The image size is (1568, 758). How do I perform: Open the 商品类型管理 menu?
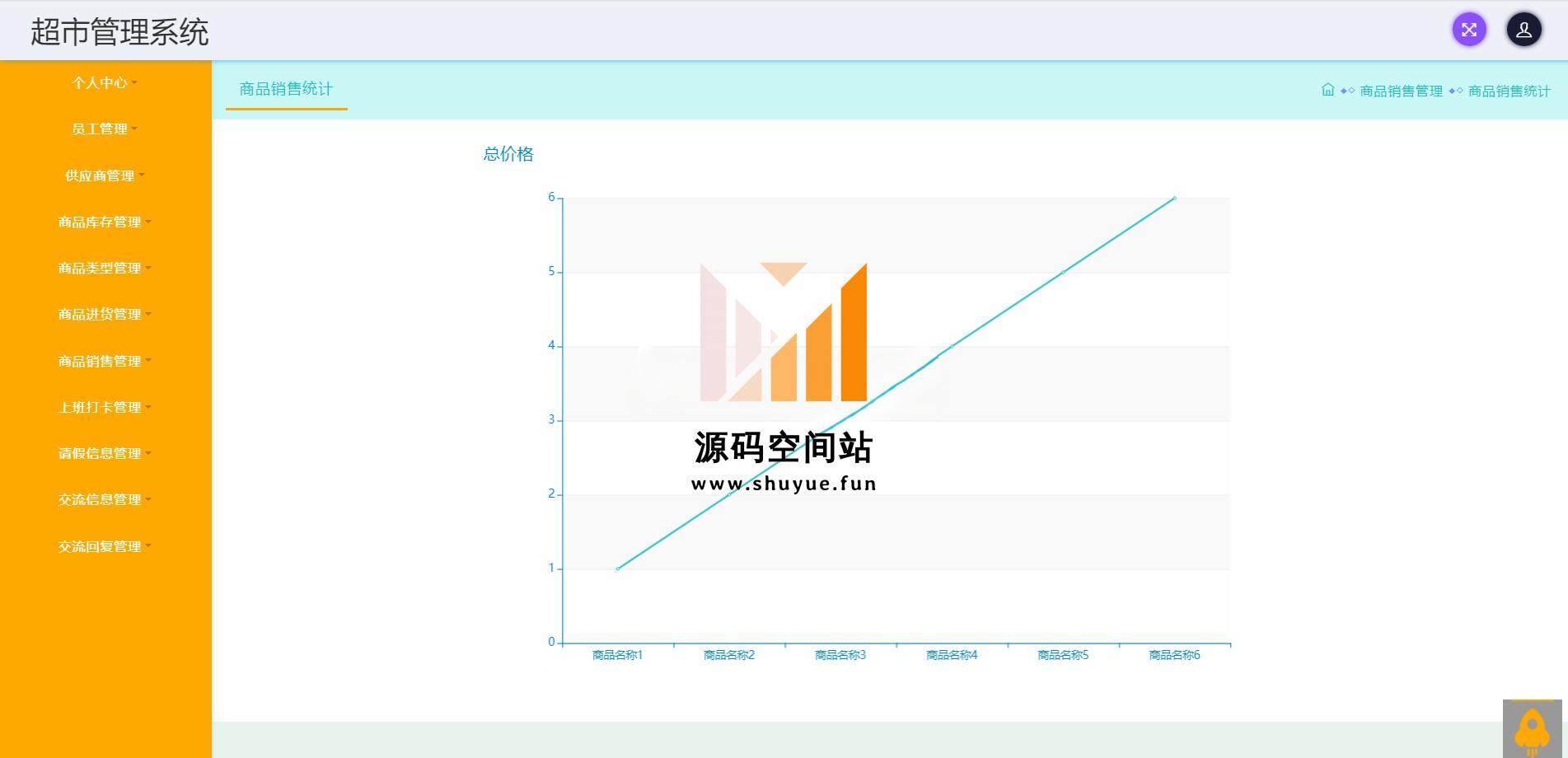[x=104, y=269]
